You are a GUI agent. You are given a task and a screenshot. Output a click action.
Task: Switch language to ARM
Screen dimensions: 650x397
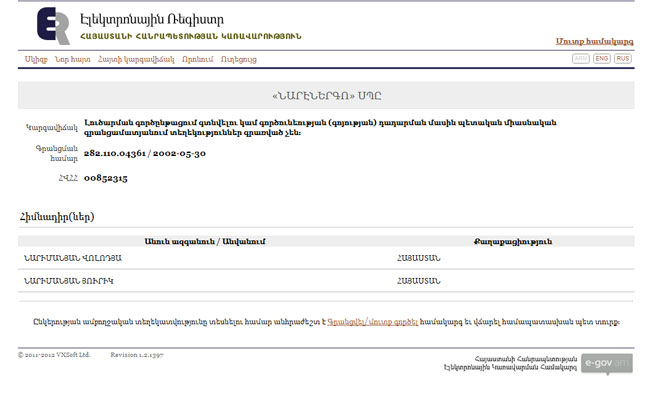pyautogui.click(x=581, y=58)
